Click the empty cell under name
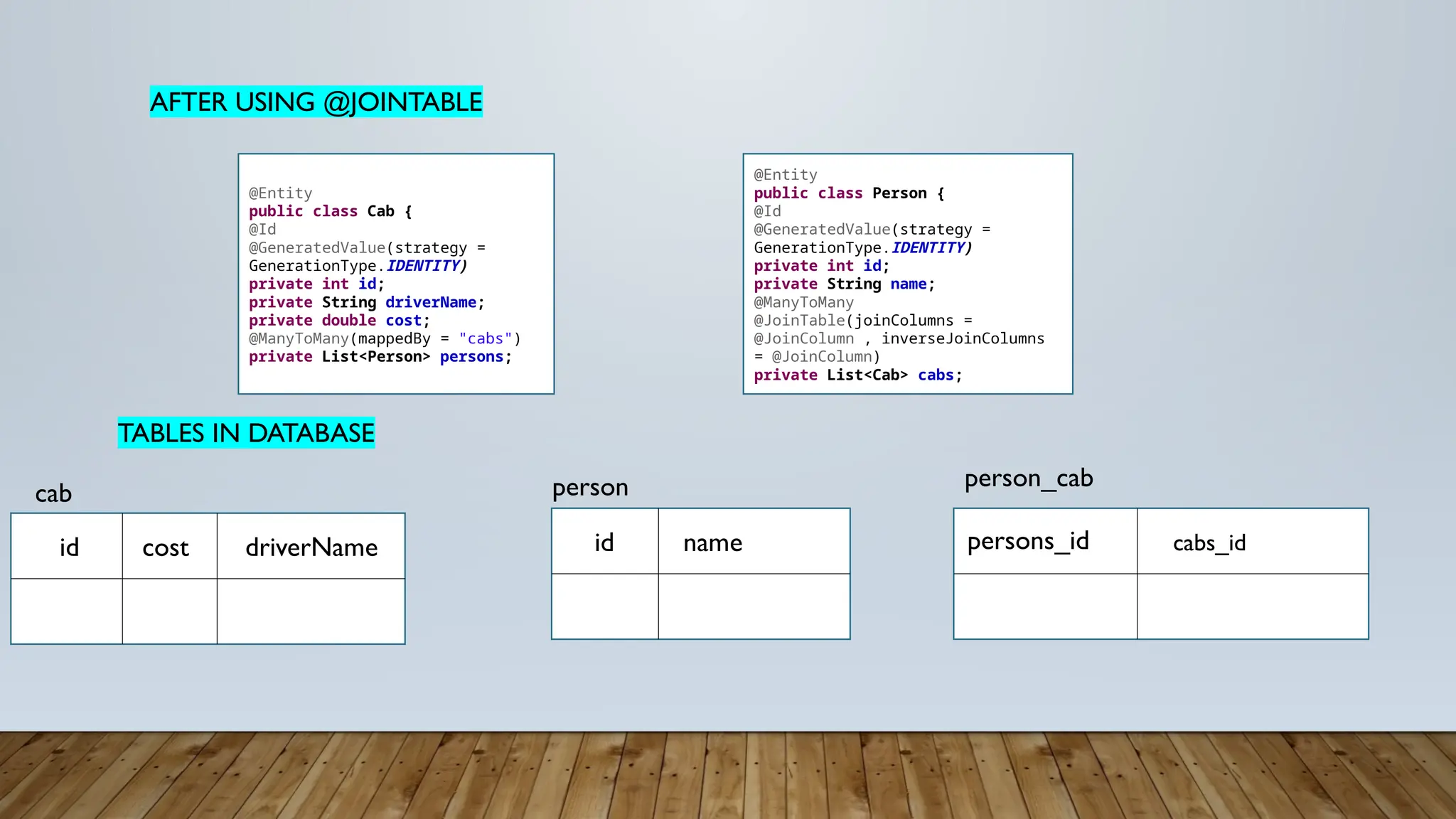The image size is (1456, 819). (754, 606)
